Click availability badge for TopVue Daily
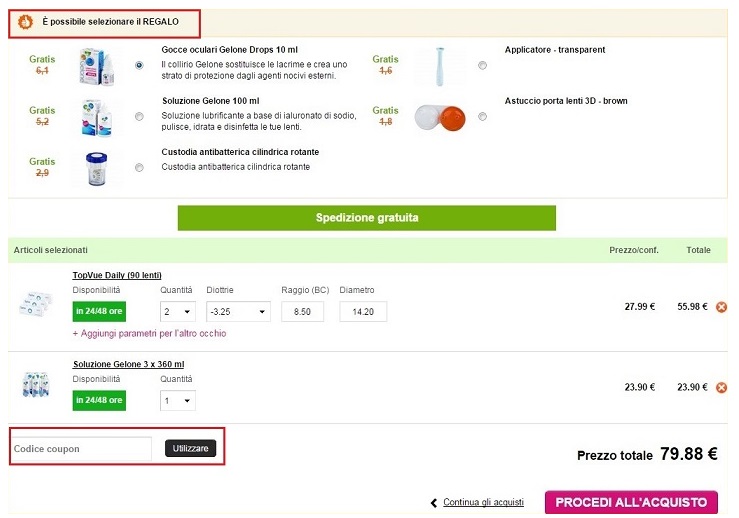Screen dimensions: 739x518 [99, 312]
